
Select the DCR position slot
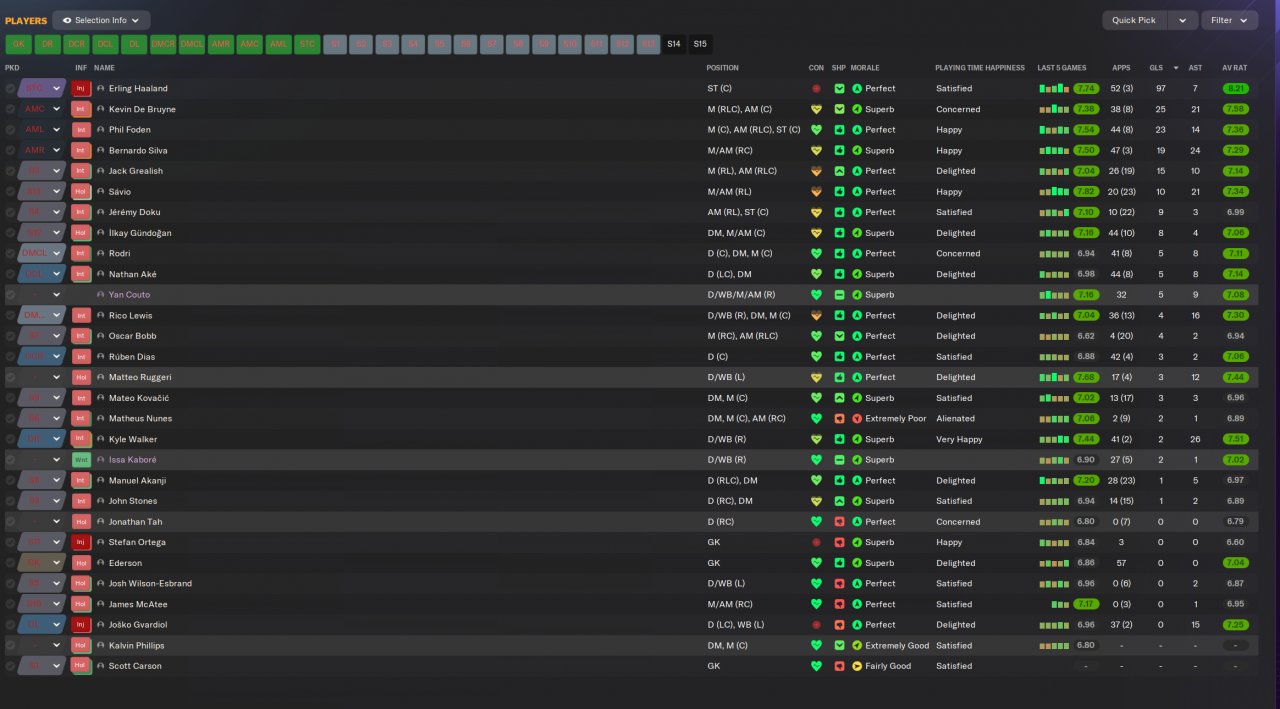(77, 44)
